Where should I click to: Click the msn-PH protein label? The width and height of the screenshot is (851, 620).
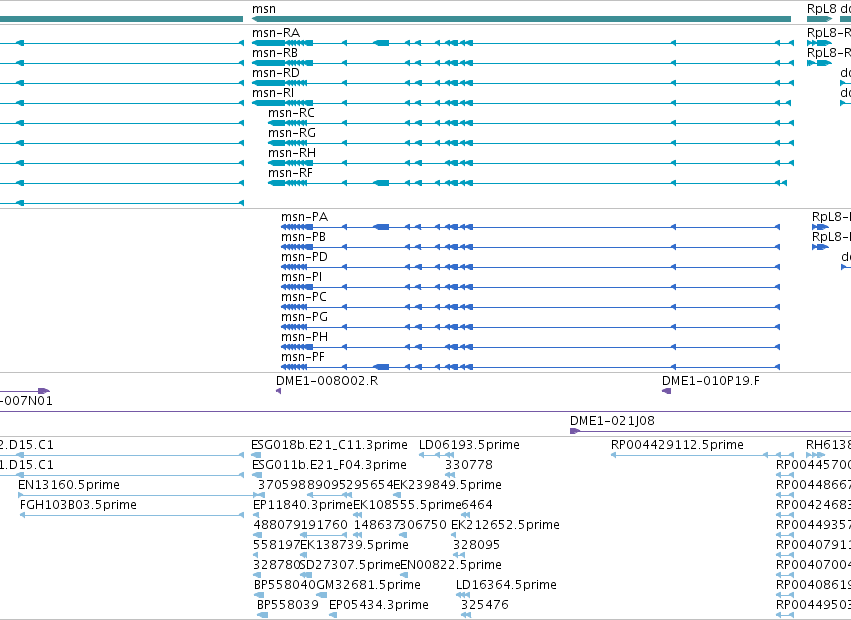304,338
